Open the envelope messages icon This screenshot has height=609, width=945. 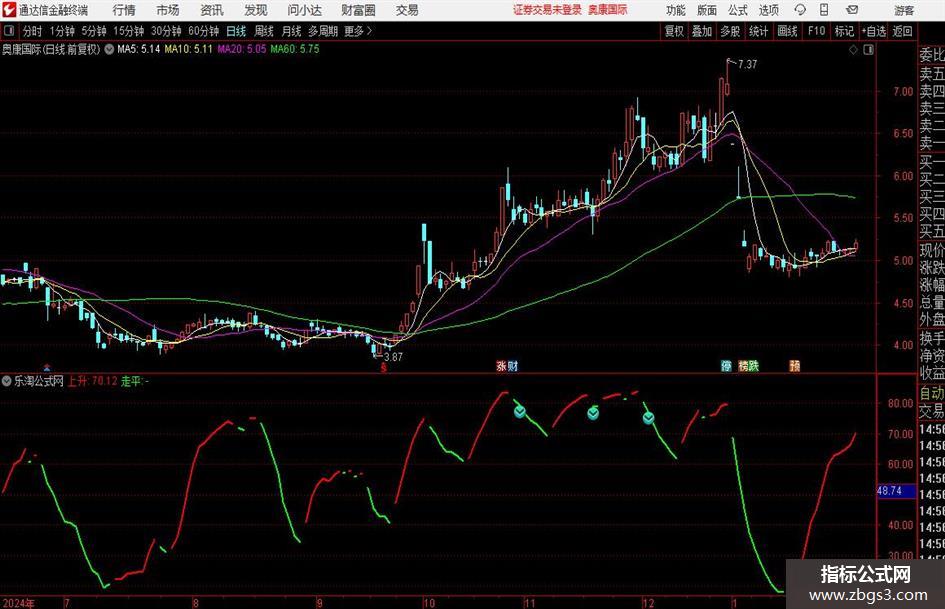coord(852,10)
